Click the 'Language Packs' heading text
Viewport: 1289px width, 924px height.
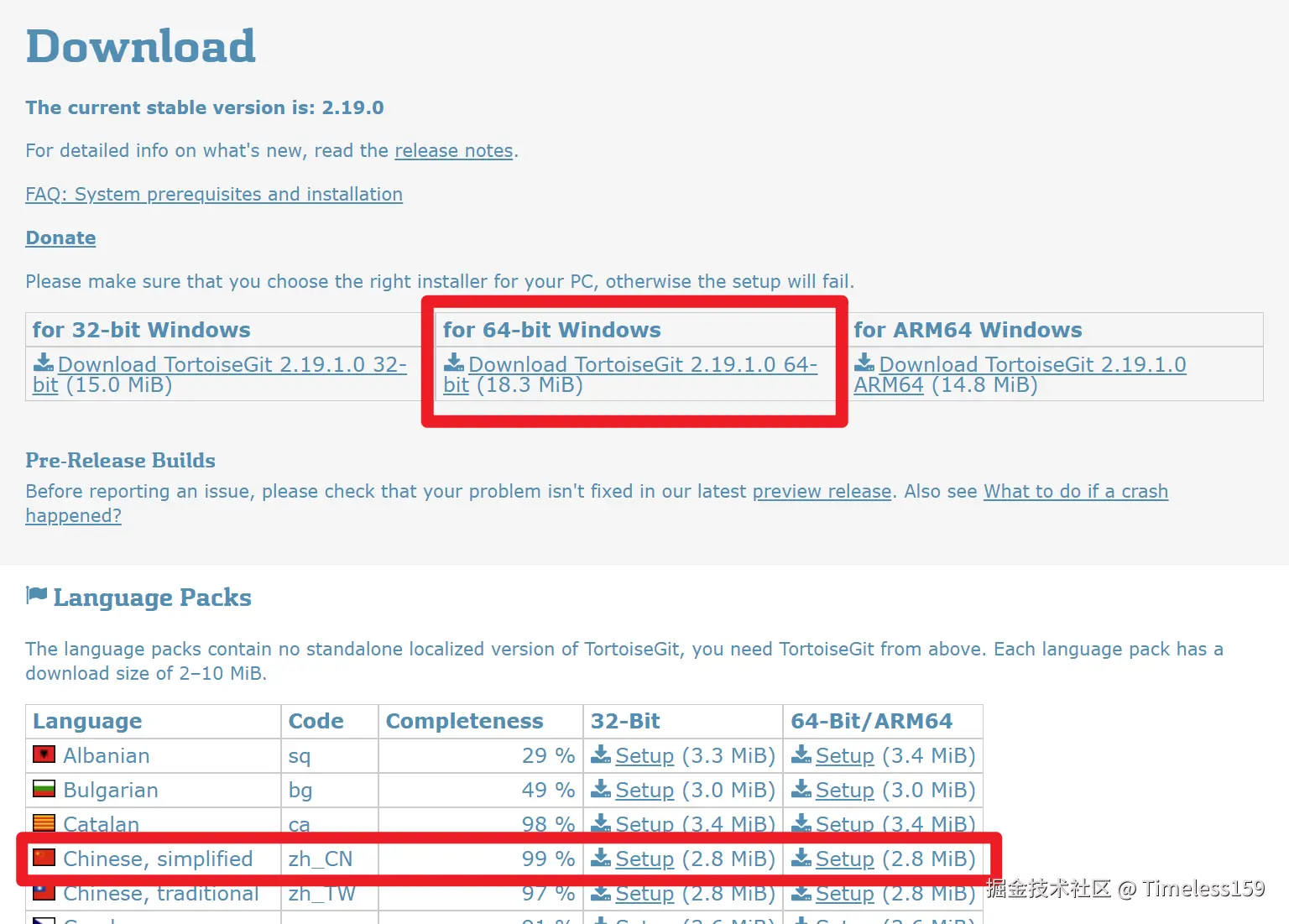coord(152,597)
